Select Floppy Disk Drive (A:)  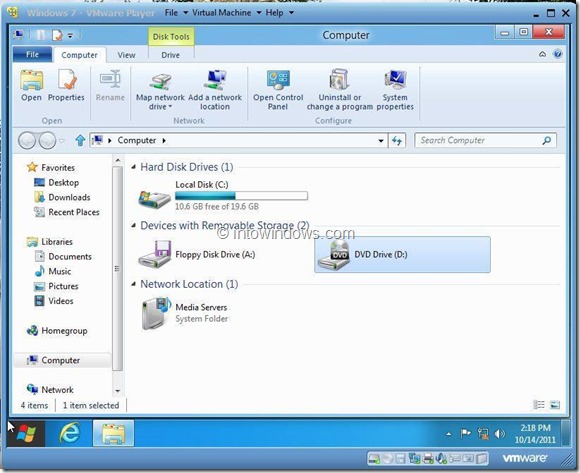[197, 254]
